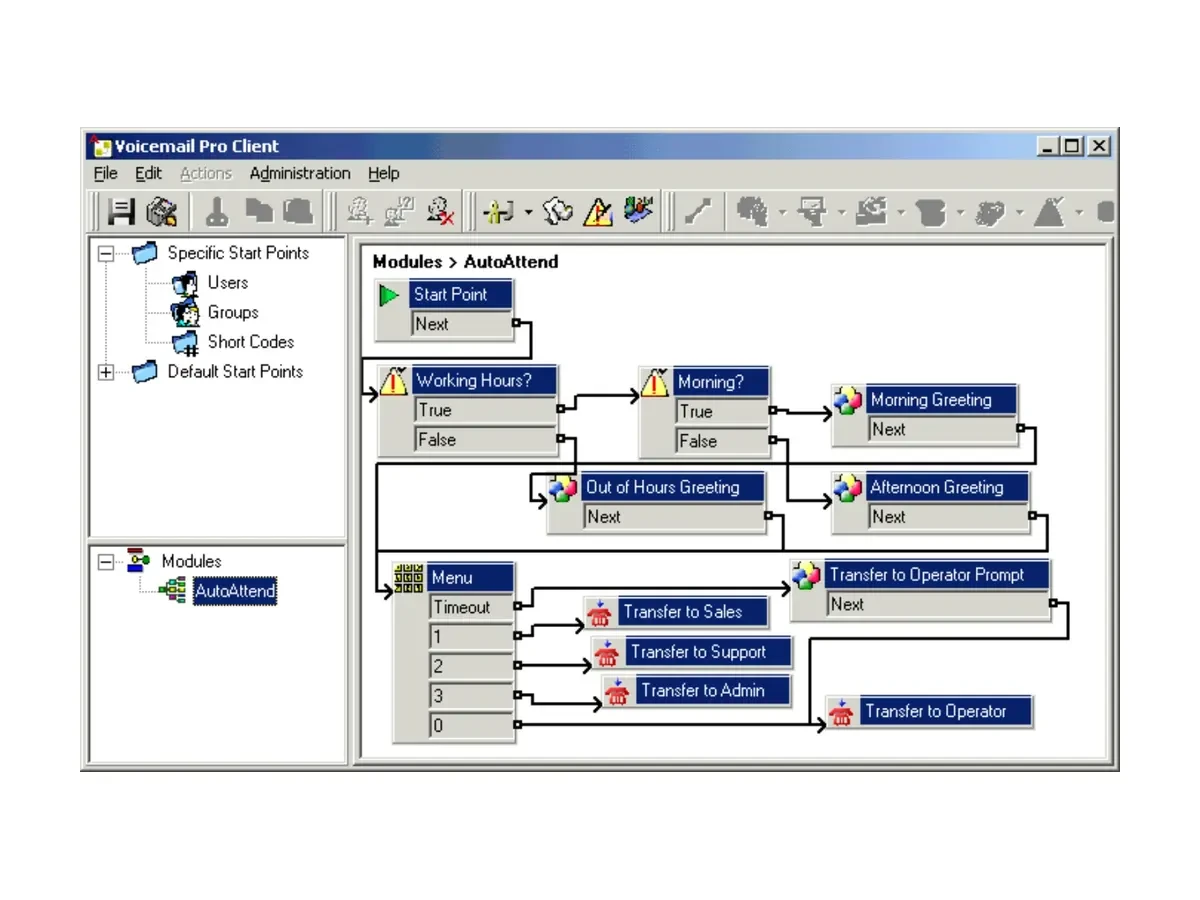
Task: Click the Morning Greeting colored balls icon
Action: click(848, 401)
